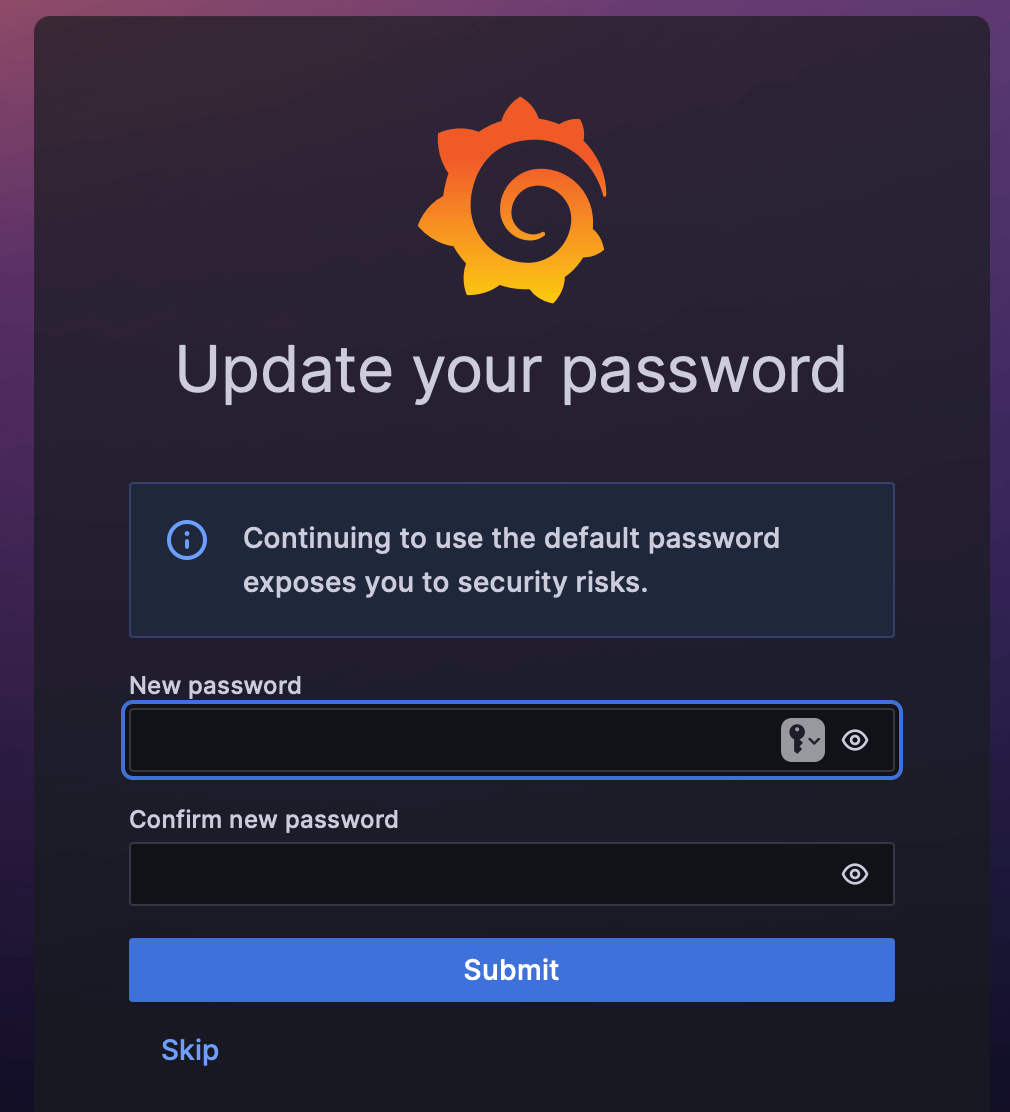Click the Grafana swirl logo

coord(512,200)
